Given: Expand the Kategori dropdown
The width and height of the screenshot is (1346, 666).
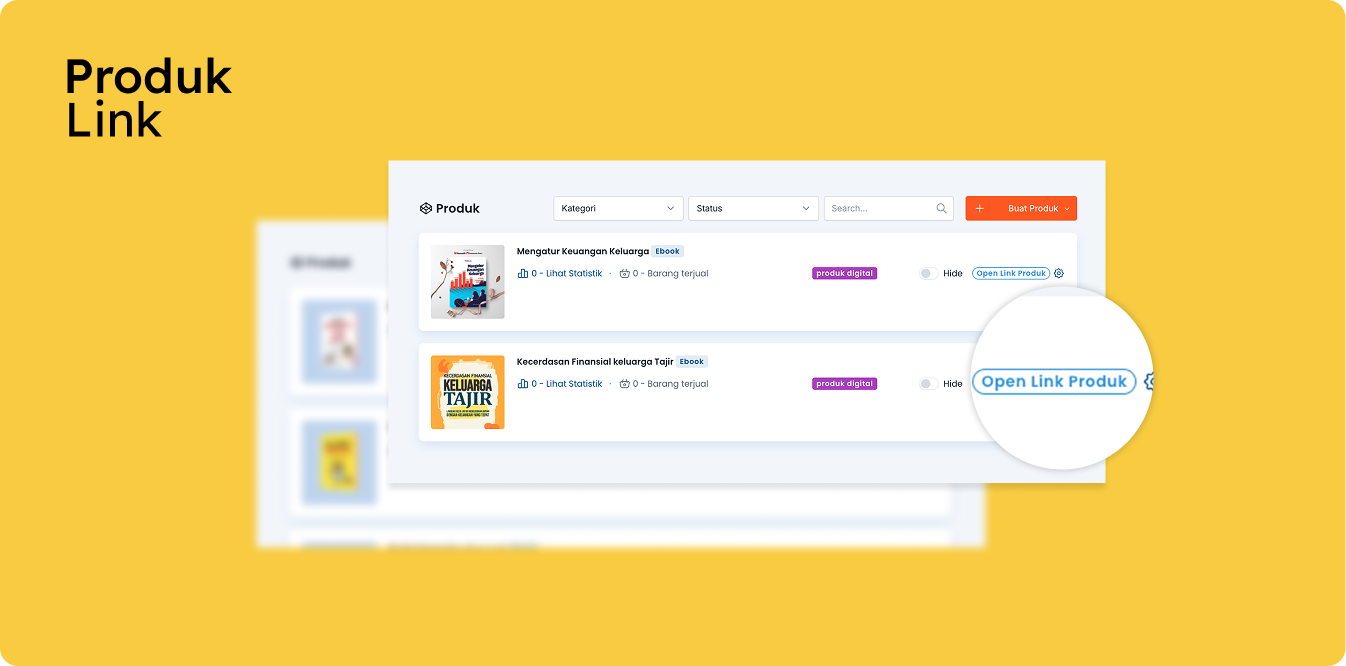Looking at the screenshot, I should coord(618,208).
